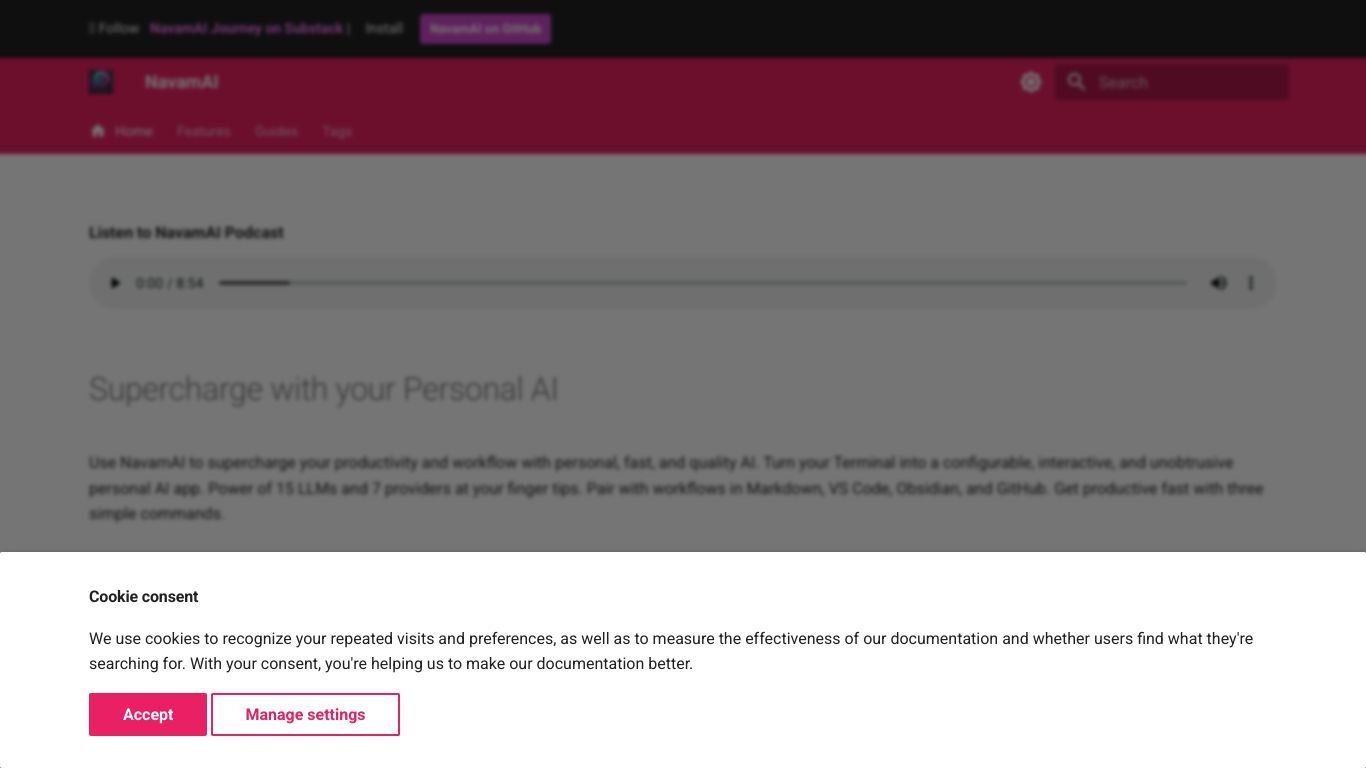Play the NavamAI podcast audio
The image size is (1366, 768).
pos(114,283)
